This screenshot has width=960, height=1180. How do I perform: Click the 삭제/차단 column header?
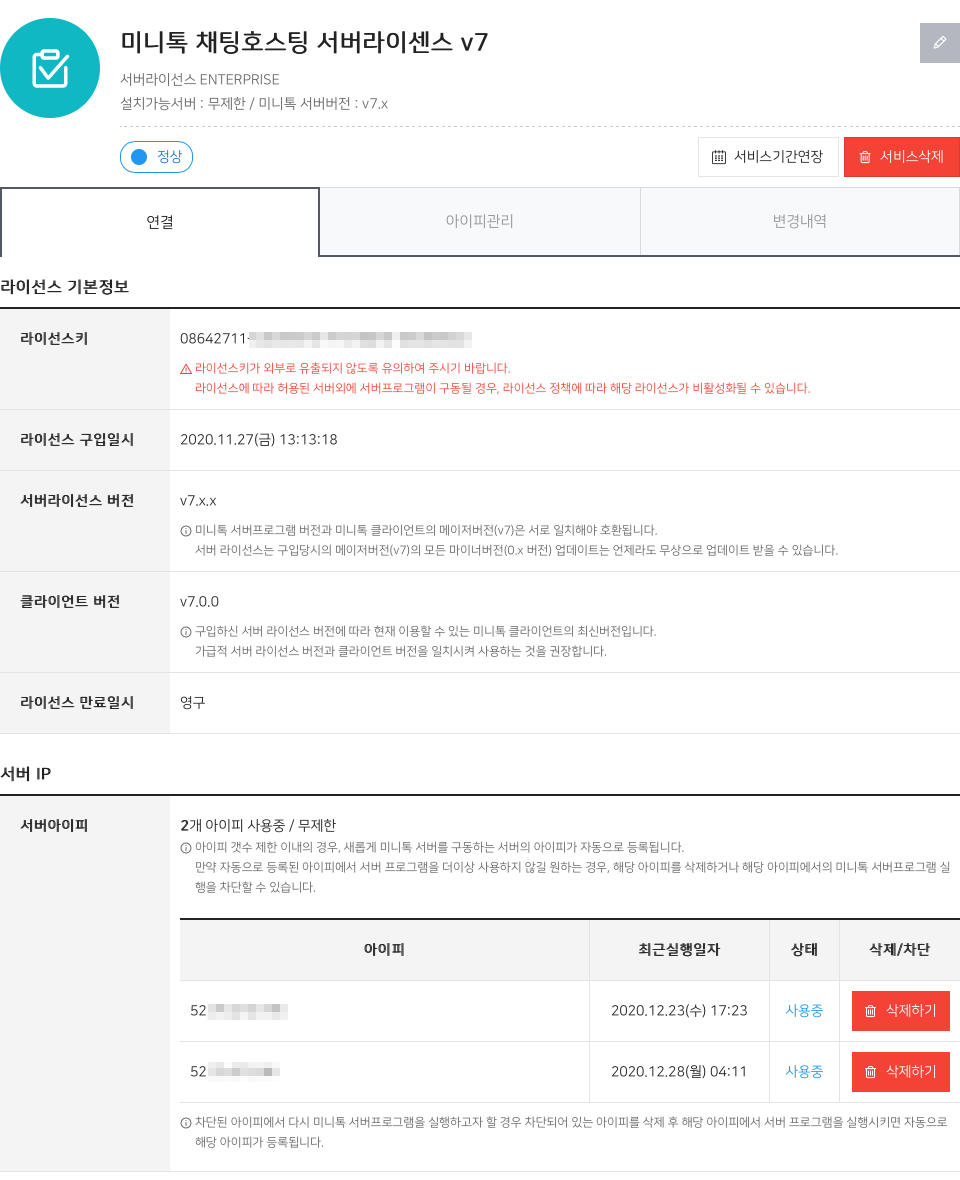pyautogui.click(x=900, y=950)
